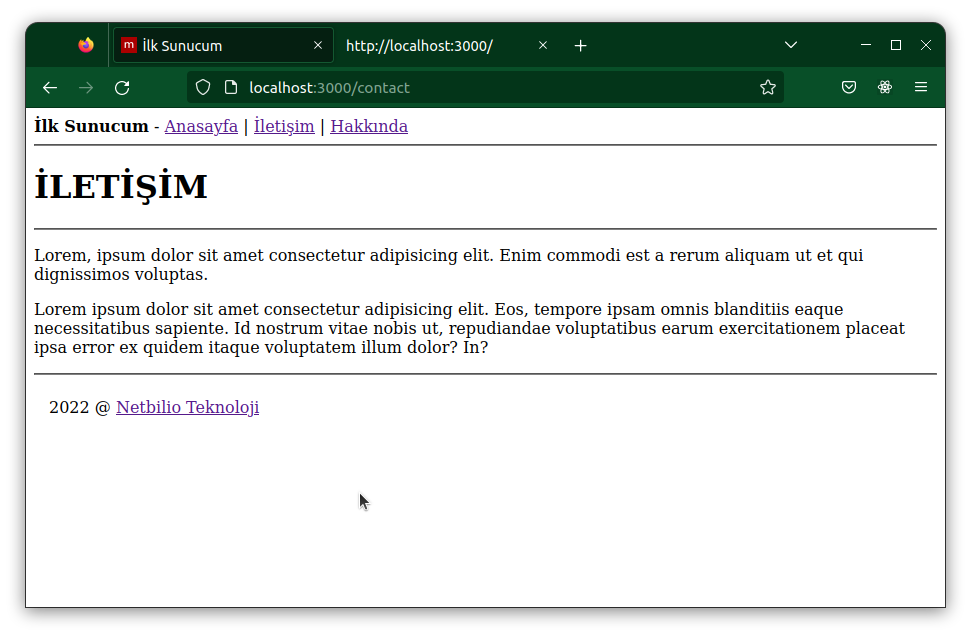The height and width of the screenshot is (636, 971).
Task: Open the Hakkında link
Action: (x=369, y=126)
